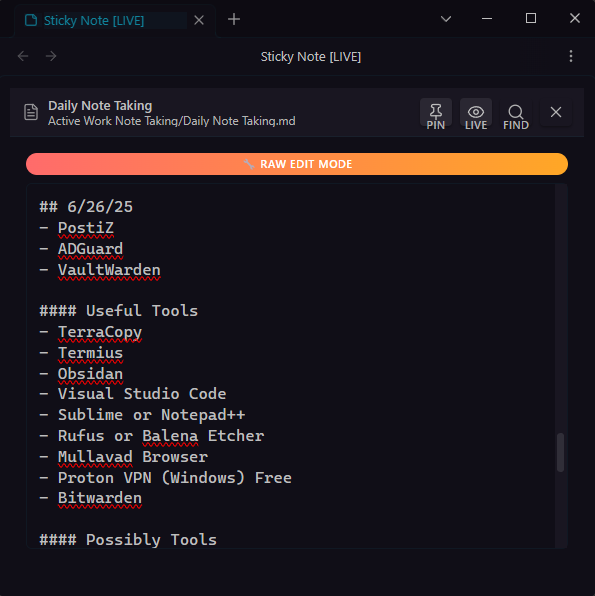Image resolution: width=595 pixels, height=596 pixels.
Task: Navigate back with the left arrow
Action: click(23, 56)
